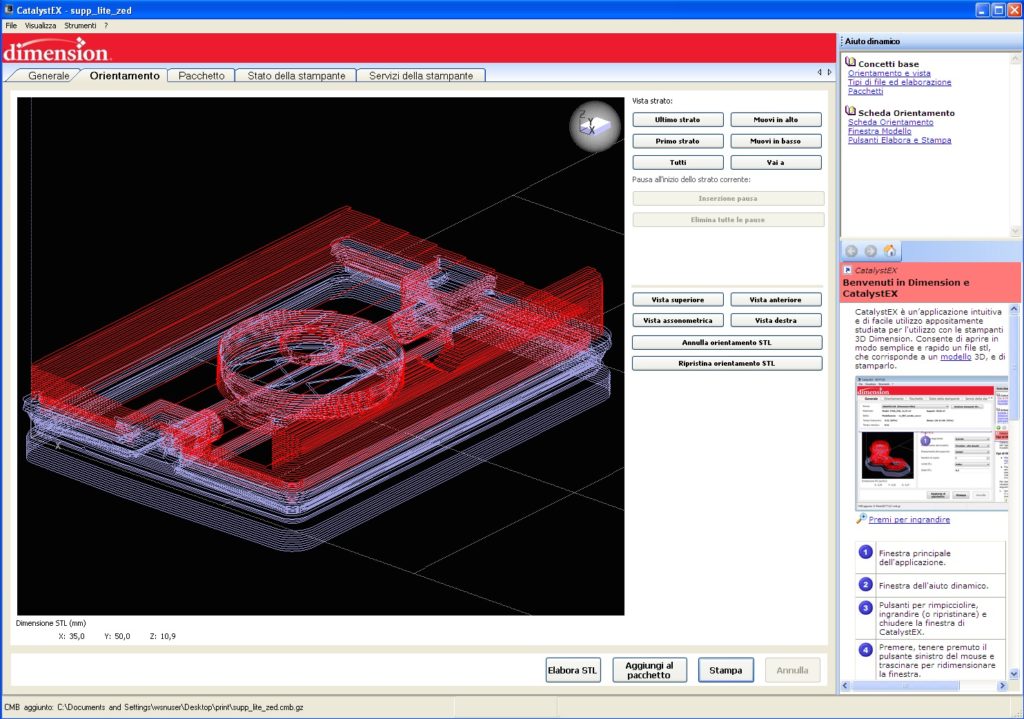
Task: Go back using help panel back arrow
Action: 851,251
